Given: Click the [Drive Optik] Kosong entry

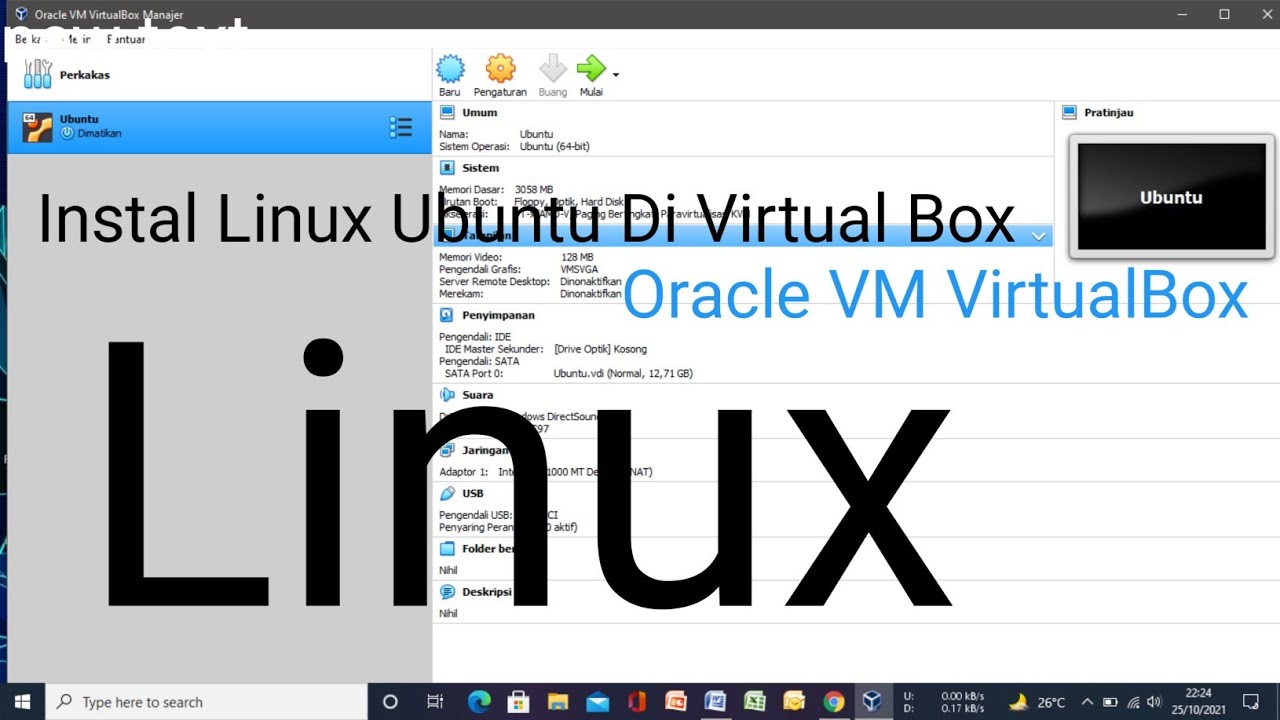Looking at the screenshot, I should [x=600, y=349].
